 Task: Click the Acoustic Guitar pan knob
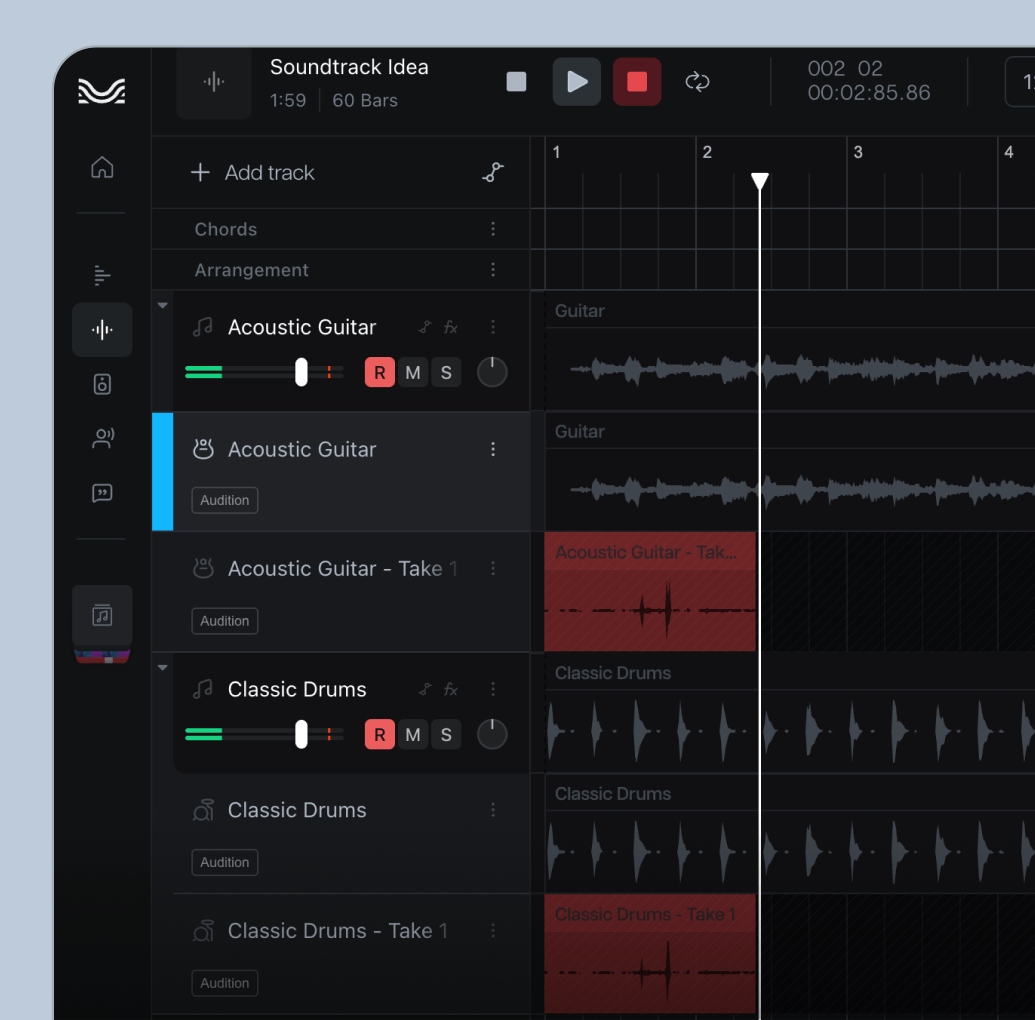[492, 372]
